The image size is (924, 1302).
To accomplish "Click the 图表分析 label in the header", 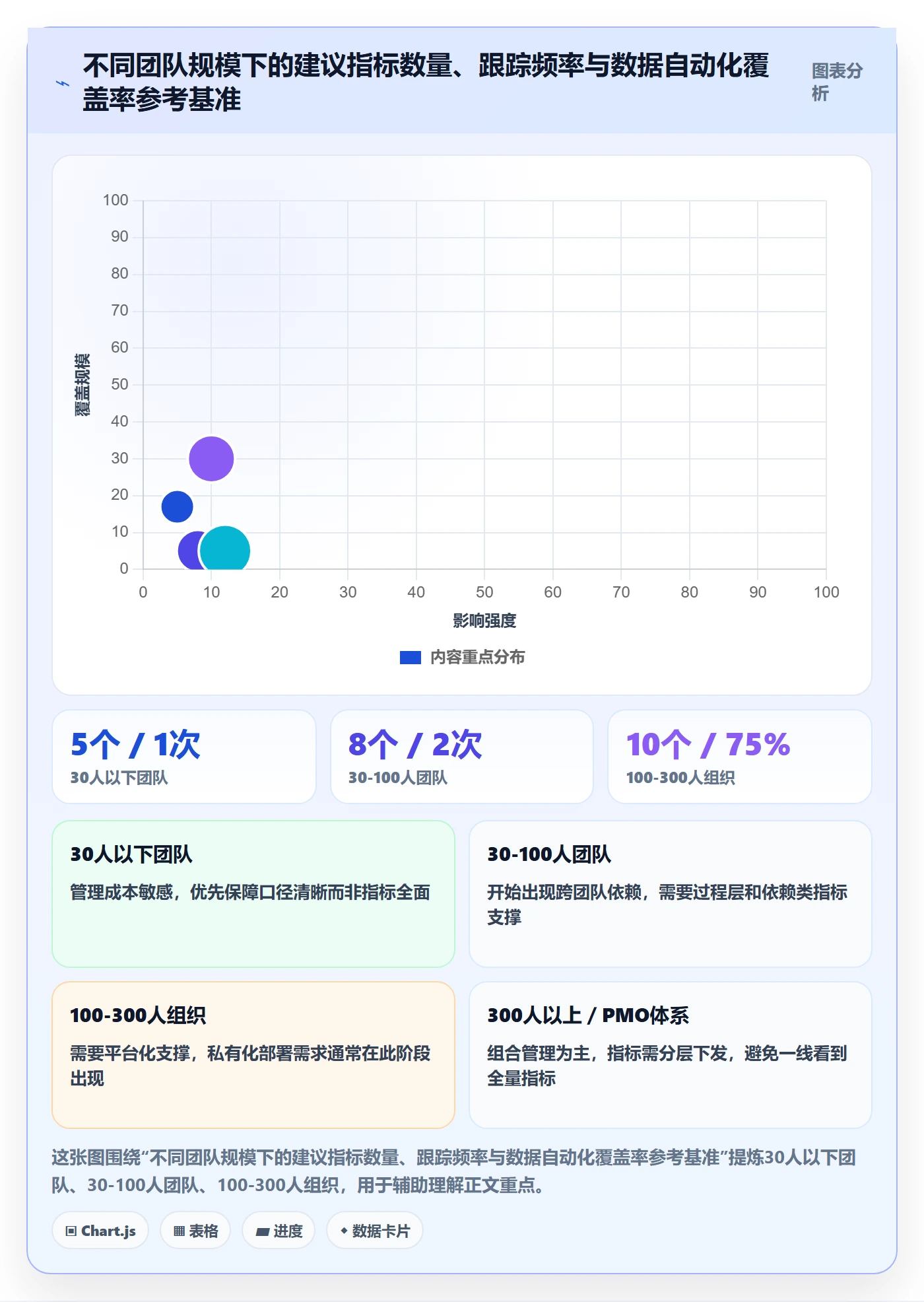I will coord(837,82).
